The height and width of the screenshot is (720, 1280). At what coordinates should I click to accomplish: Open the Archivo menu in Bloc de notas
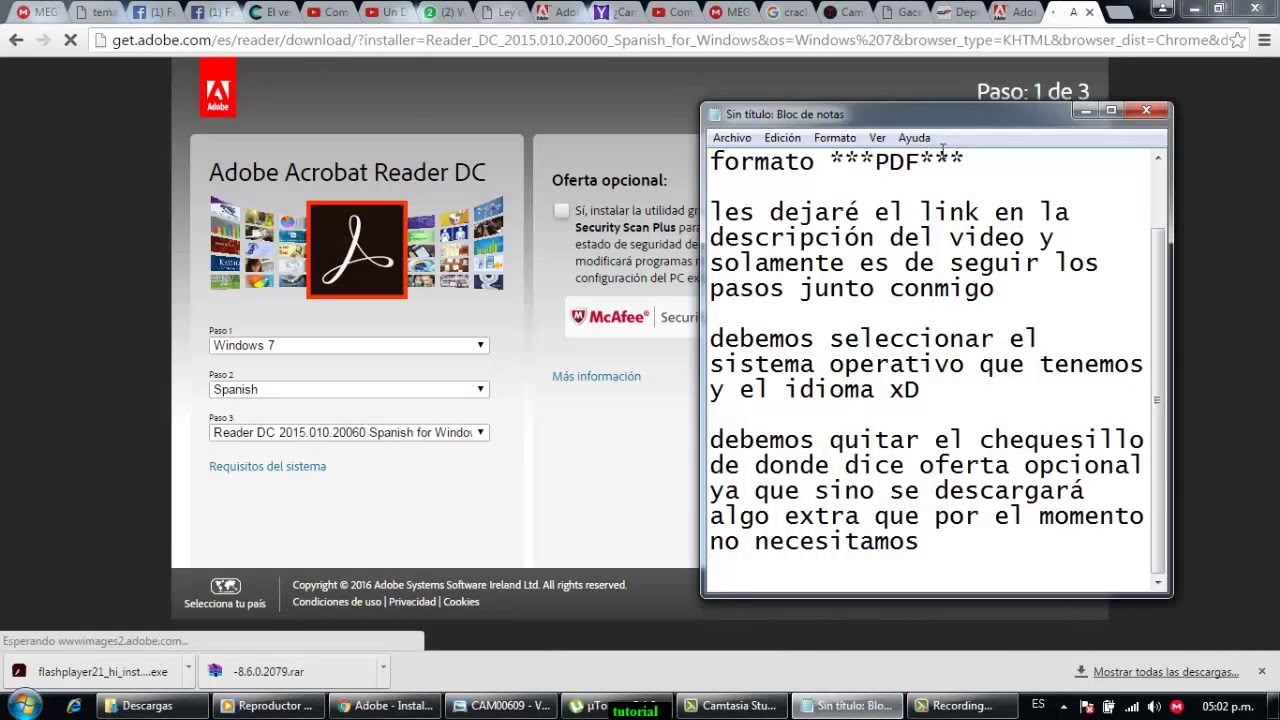coord(732,138)
